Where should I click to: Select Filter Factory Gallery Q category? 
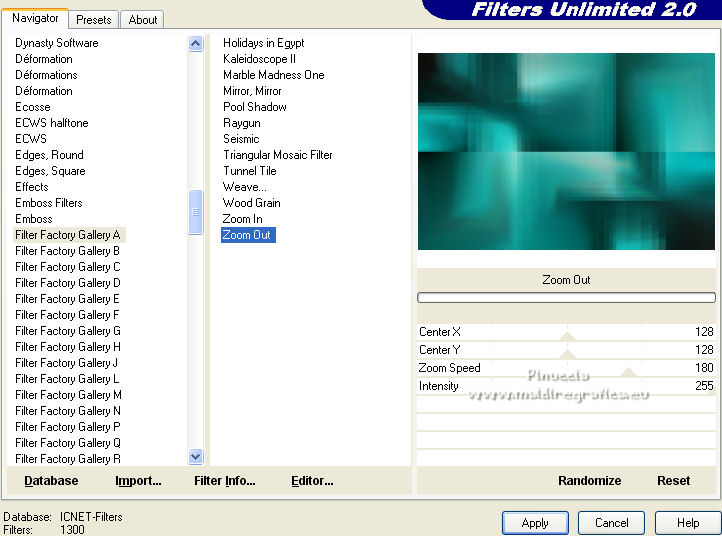67,443
